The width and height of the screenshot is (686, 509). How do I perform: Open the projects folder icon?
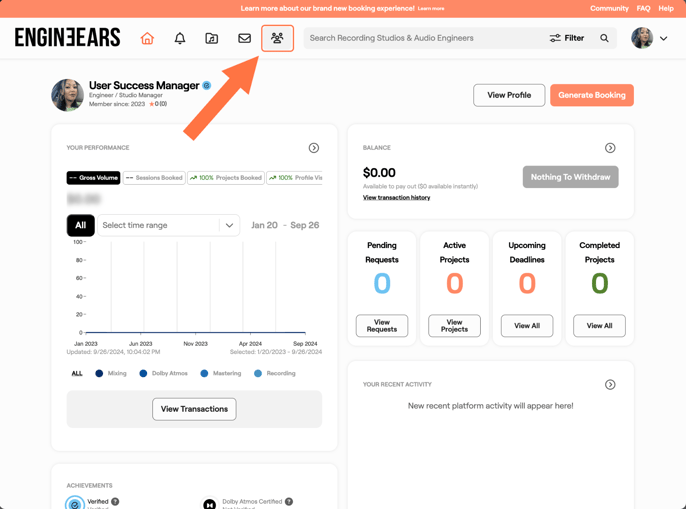212,39
